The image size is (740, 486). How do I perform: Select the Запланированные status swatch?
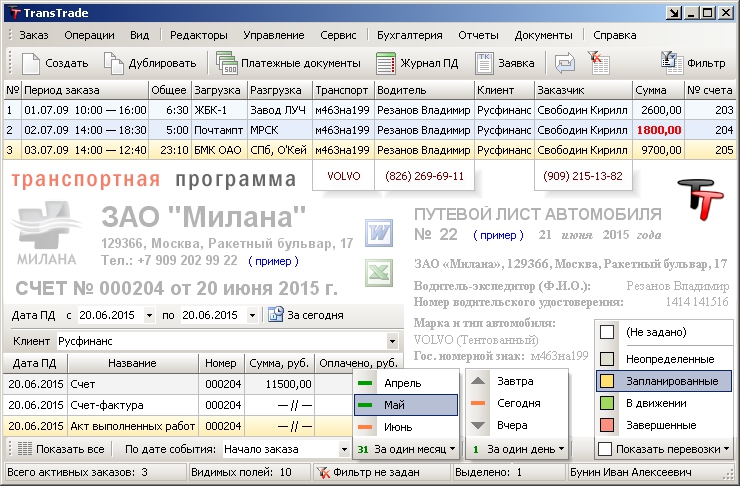[606, 381]
